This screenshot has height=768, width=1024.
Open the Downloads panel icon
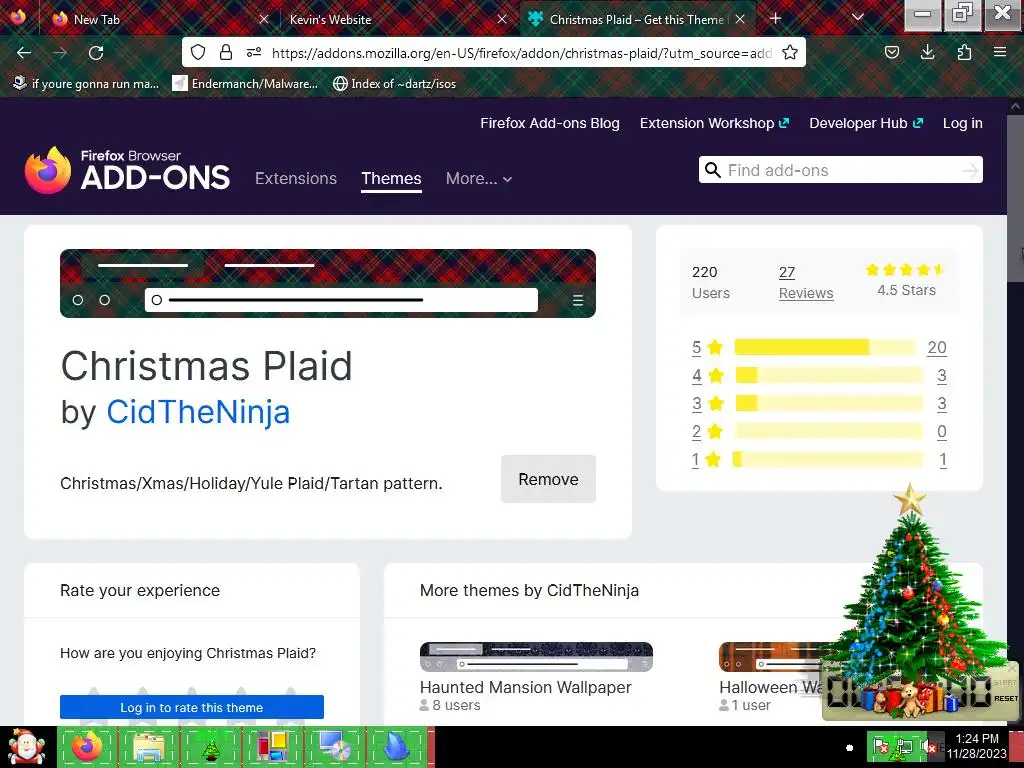[x=927, y=52]
